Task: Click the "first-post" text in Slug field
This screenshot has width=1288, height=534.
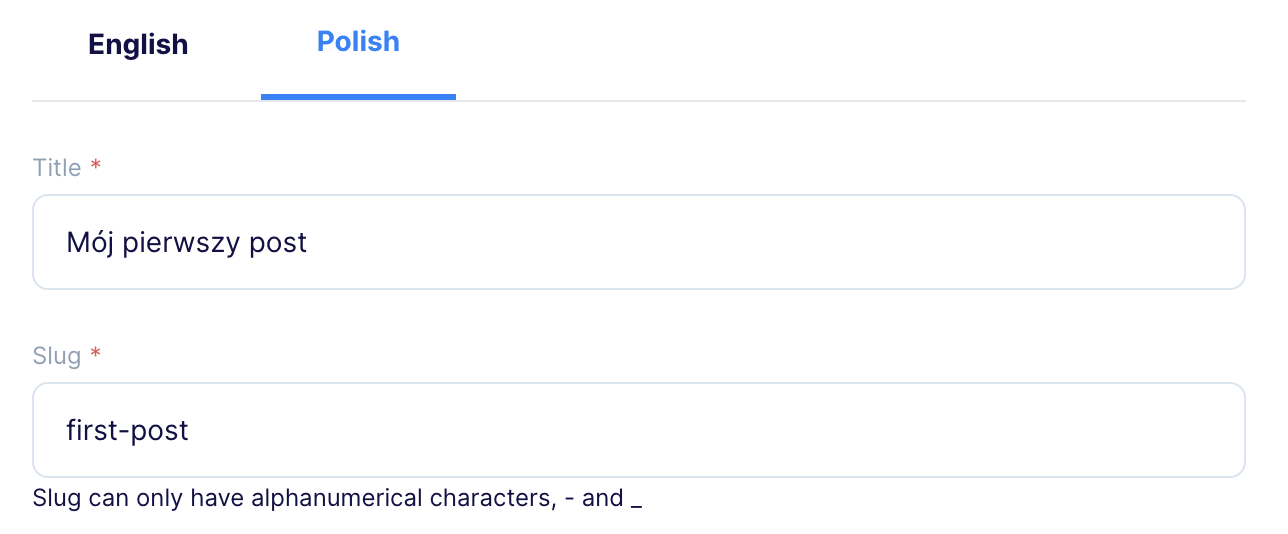Action: click(x=127, y=431)
